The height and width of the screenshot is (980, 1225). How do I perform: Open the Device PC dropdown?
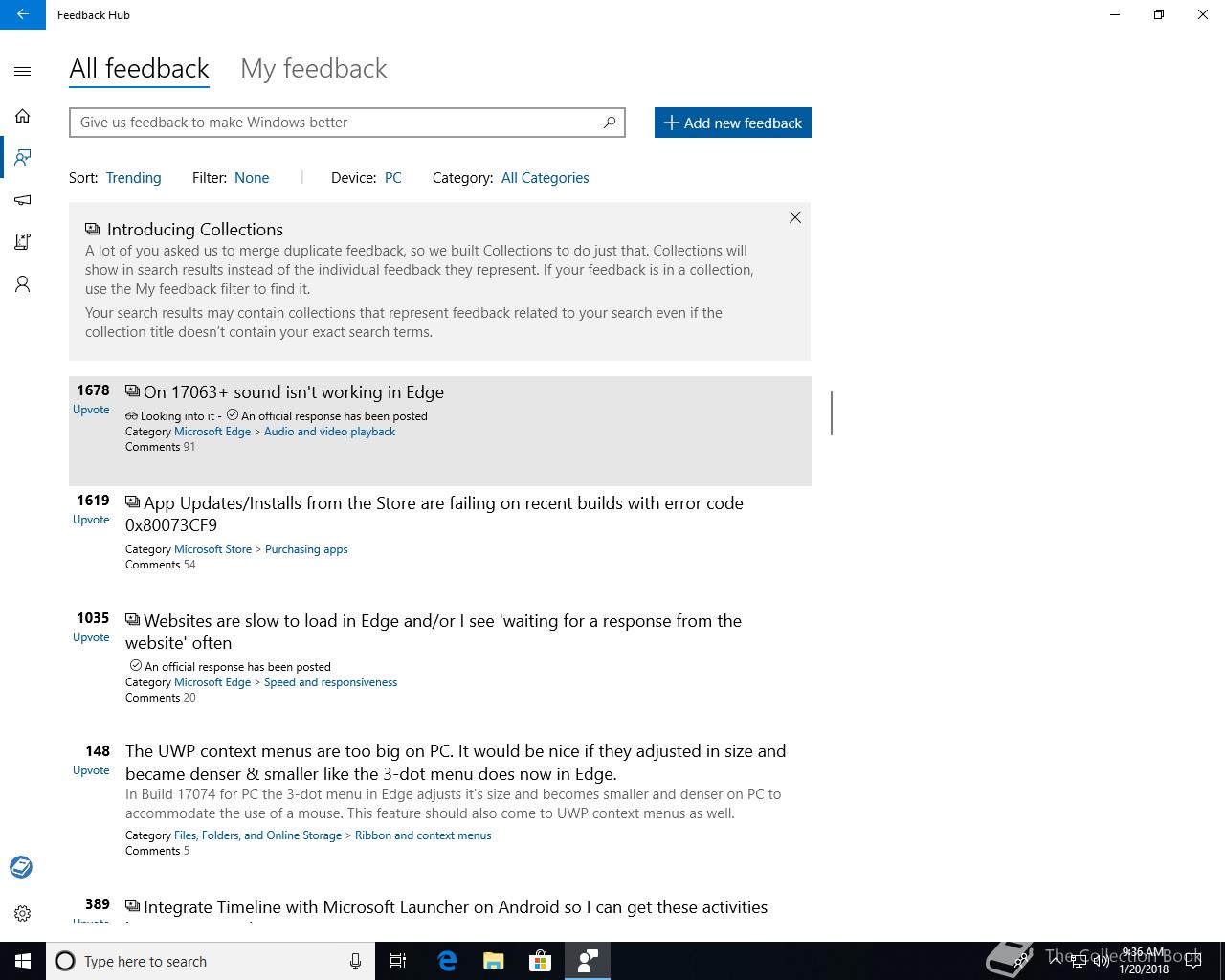(x=393, y=178)
